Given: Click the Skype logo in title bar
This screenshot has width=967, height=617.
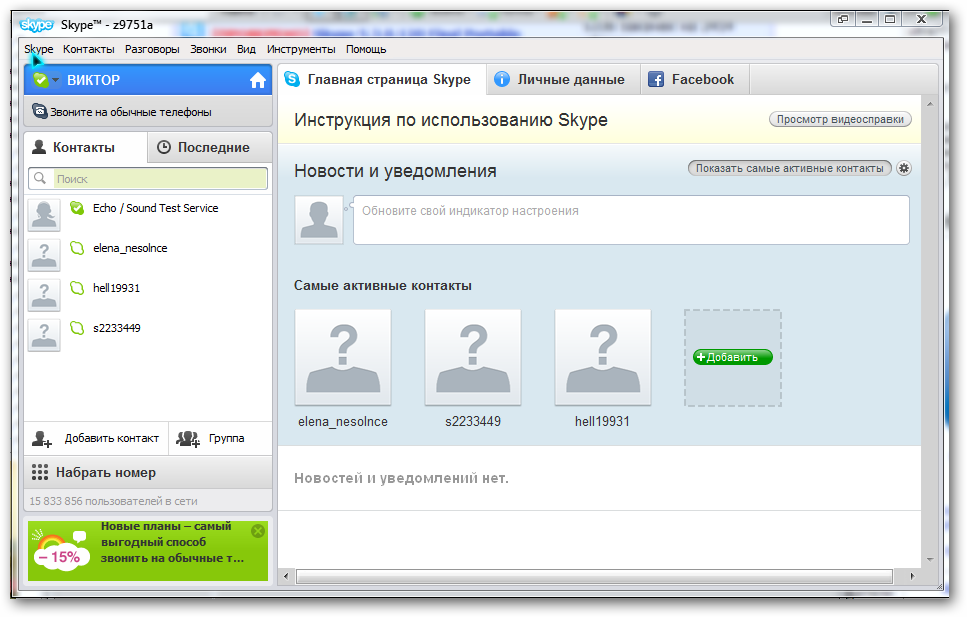Looking at the screenshot, I should 36,25.
